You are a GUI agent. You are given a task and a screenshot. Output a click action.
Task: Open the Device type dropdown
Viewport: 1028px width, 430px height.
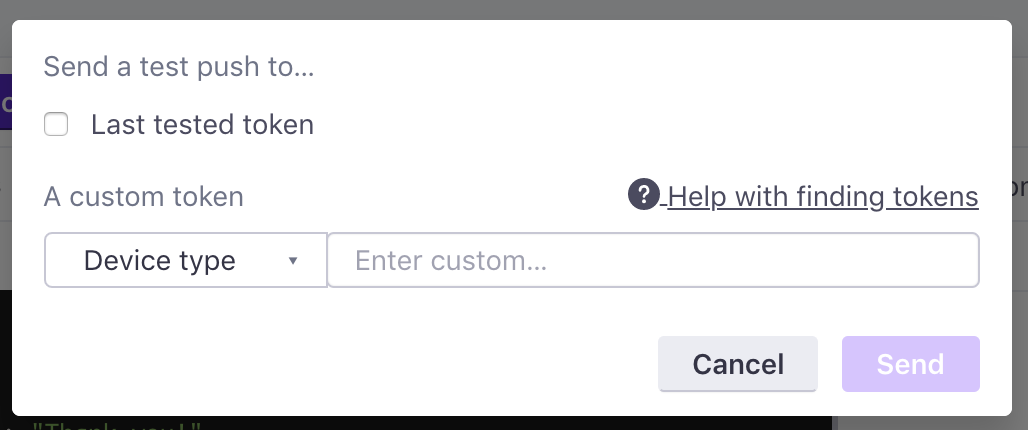186,260
